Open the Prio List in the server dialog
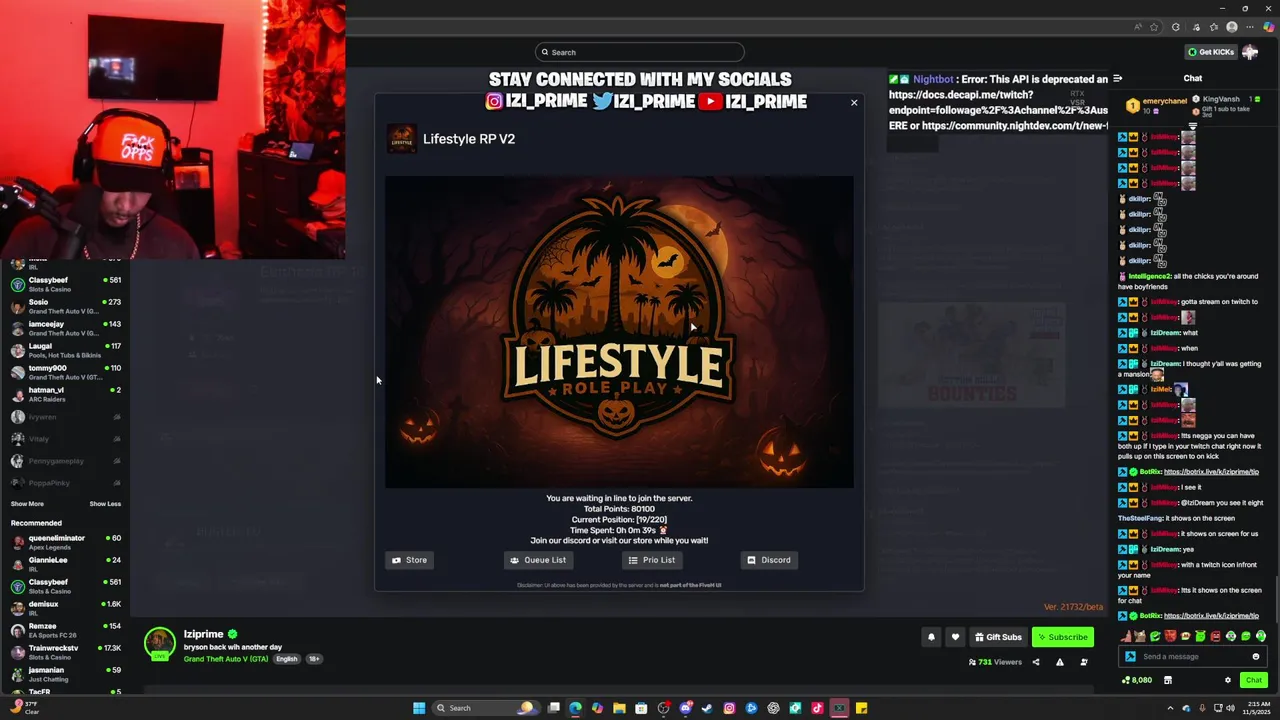 [651, 560]
